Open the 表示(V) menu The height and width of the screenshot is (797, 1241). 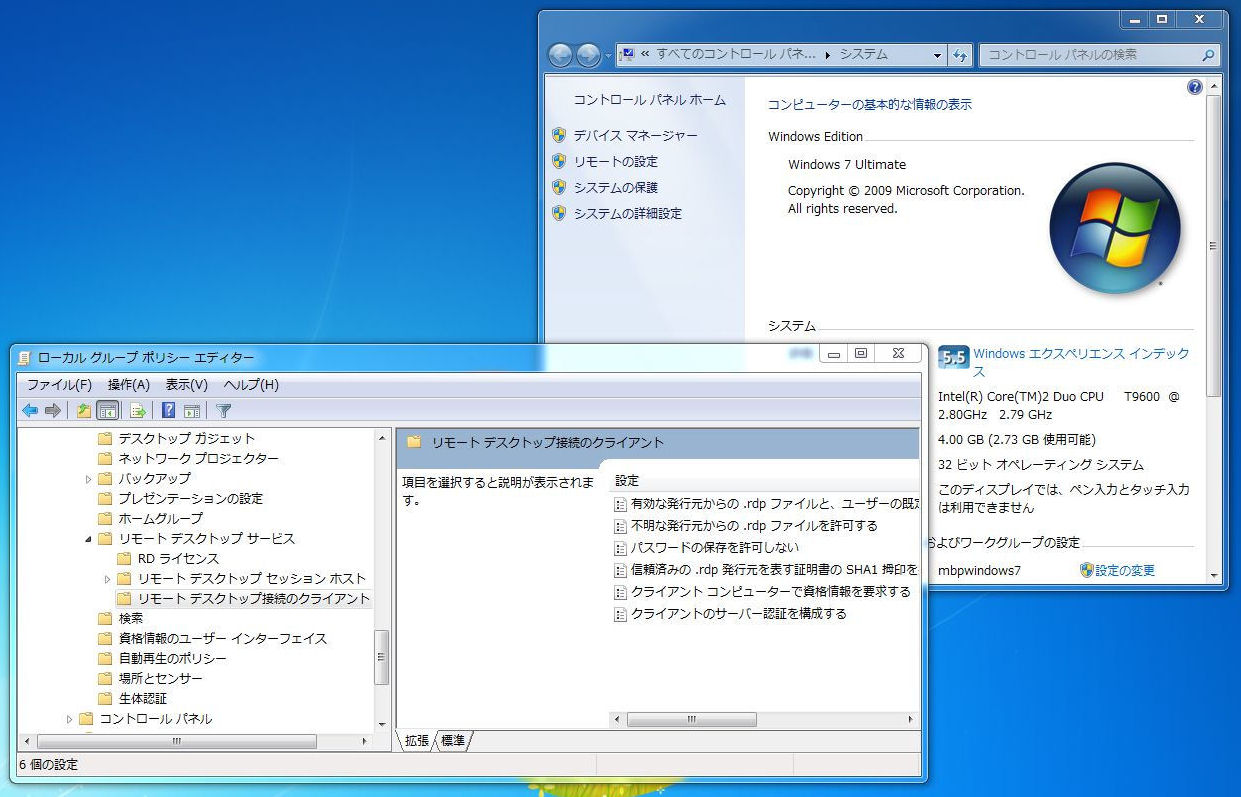pos(186,384)
